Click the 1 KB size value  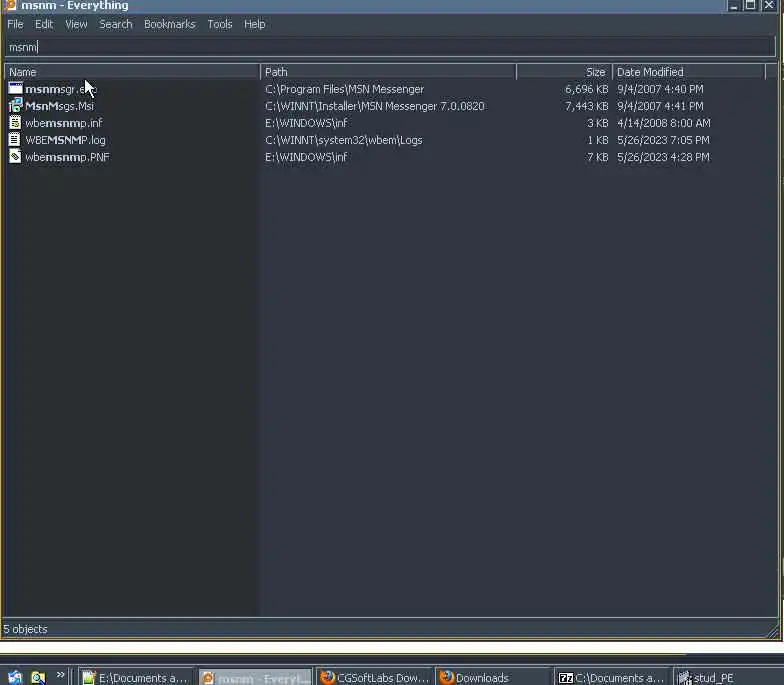tap(598, 140)
